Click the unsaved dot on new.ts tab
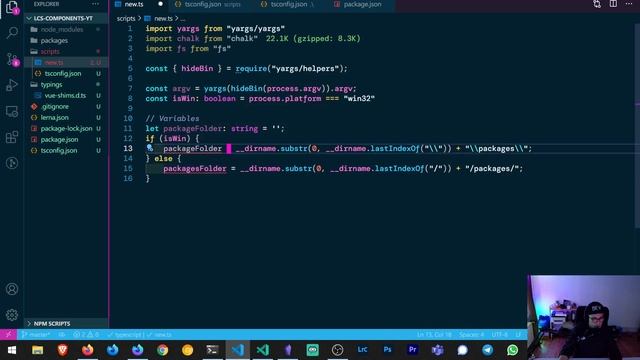This screenshot has width=640, height=360. (x=160, y=4)
